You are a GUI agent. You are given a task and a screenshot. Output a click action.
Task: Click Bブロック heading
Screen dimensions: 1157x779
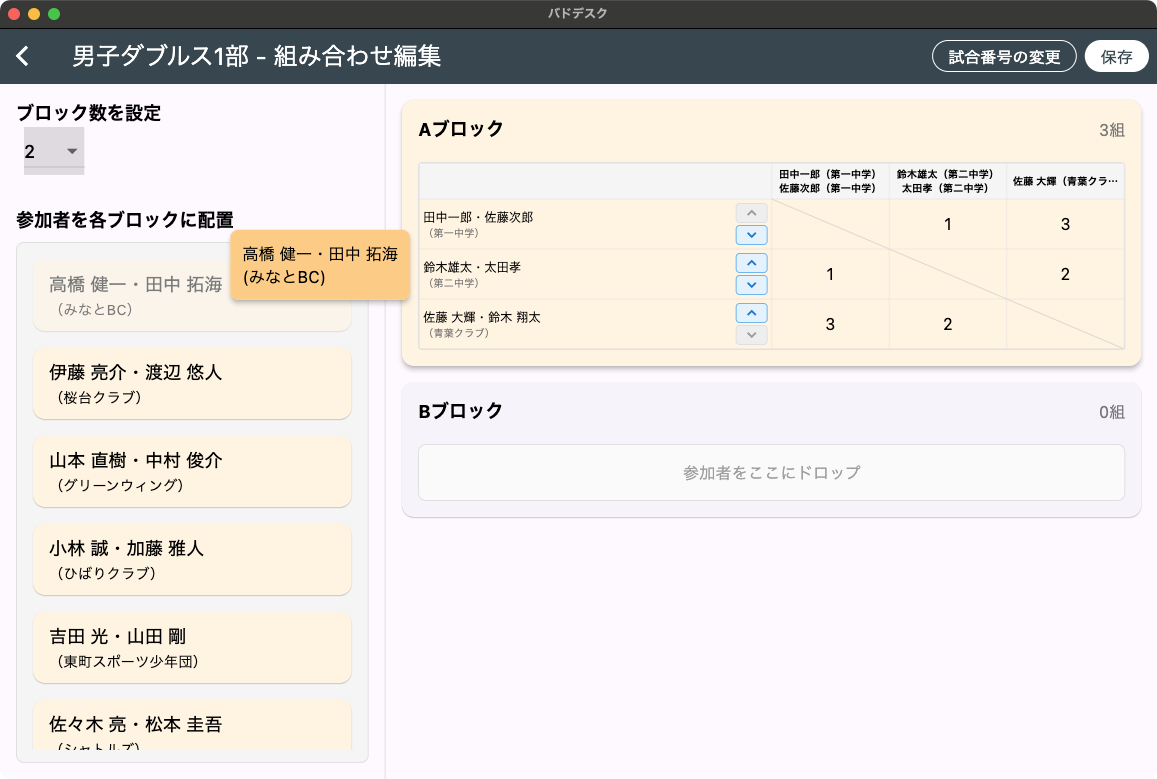460,411
